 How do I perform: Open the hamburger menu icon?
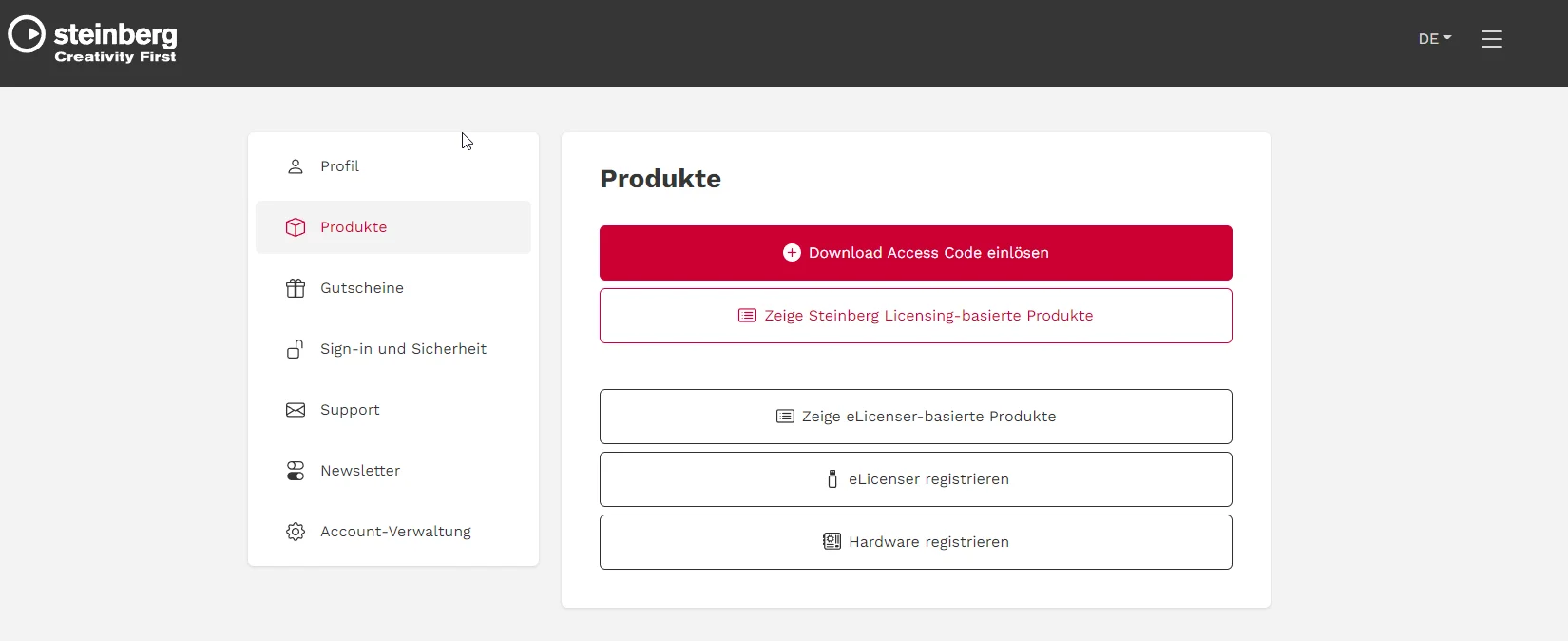[1492, 39]
